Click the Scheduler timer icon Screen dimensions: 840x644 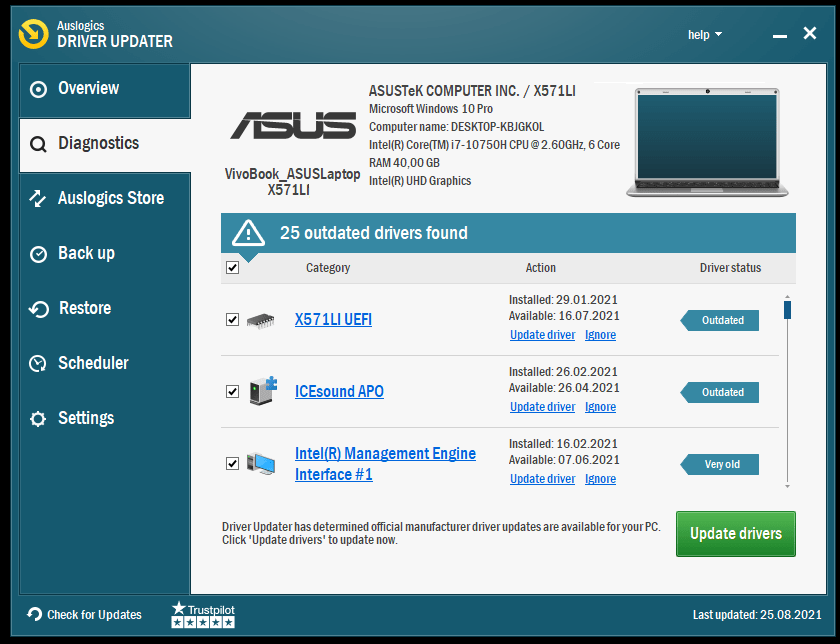tap(38, 364)
